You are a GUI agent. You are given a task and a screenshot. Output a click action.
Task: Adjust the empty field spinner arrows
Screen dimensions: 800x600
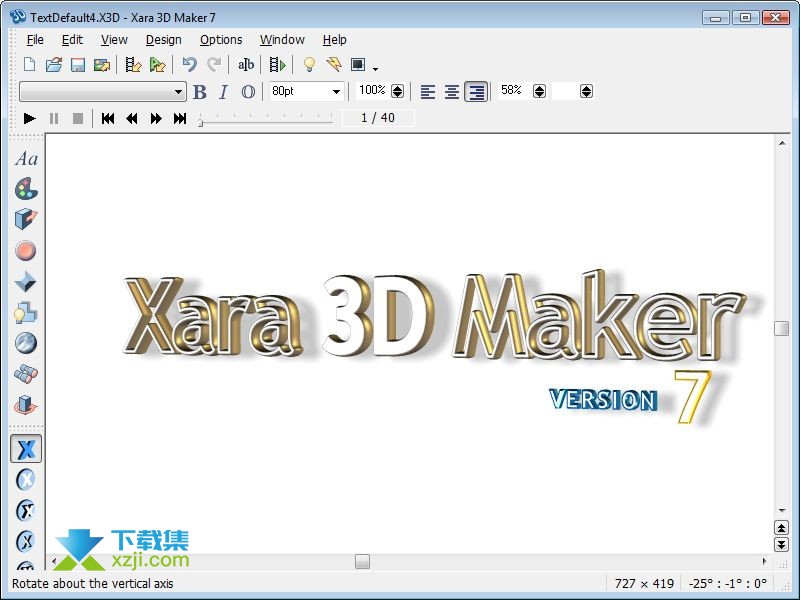pyautogui.click(x=586, y=91)
